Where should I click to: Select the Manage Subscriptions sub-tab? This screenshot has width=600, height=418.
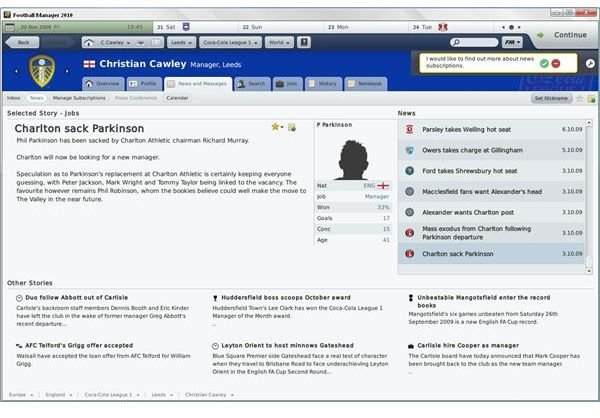point(79,98)
